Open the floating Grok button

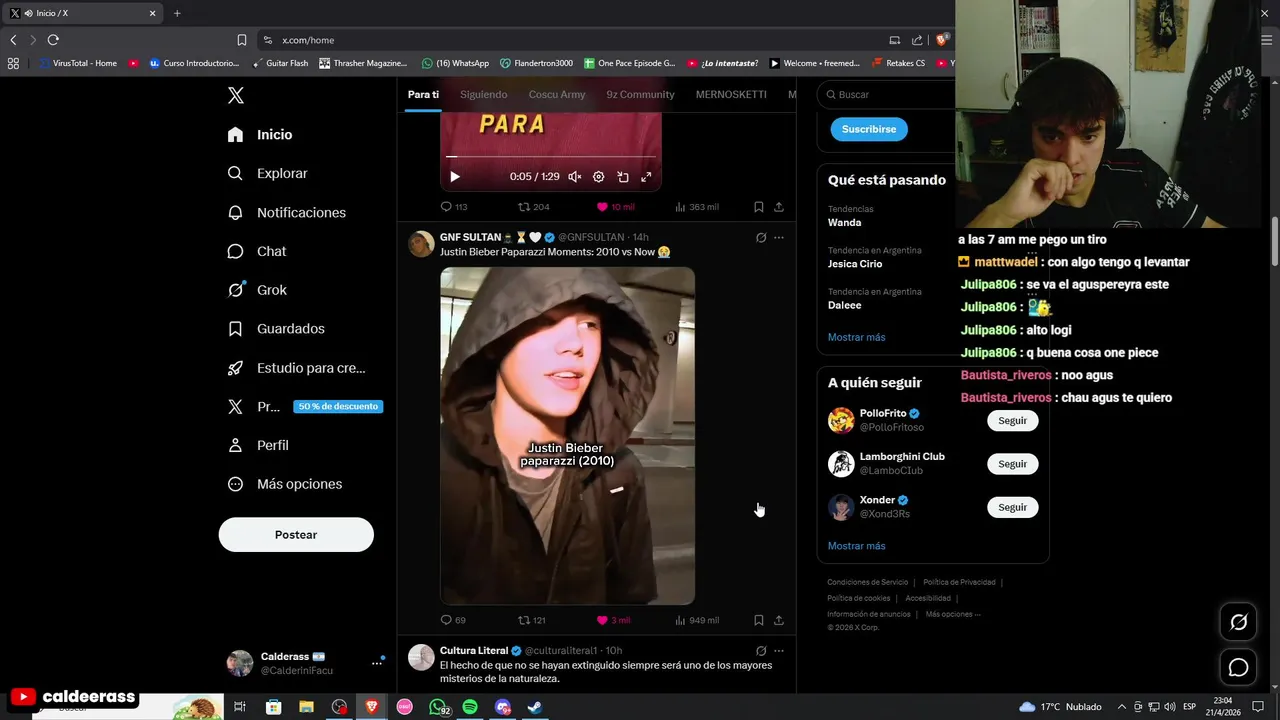coord(1238,623)
